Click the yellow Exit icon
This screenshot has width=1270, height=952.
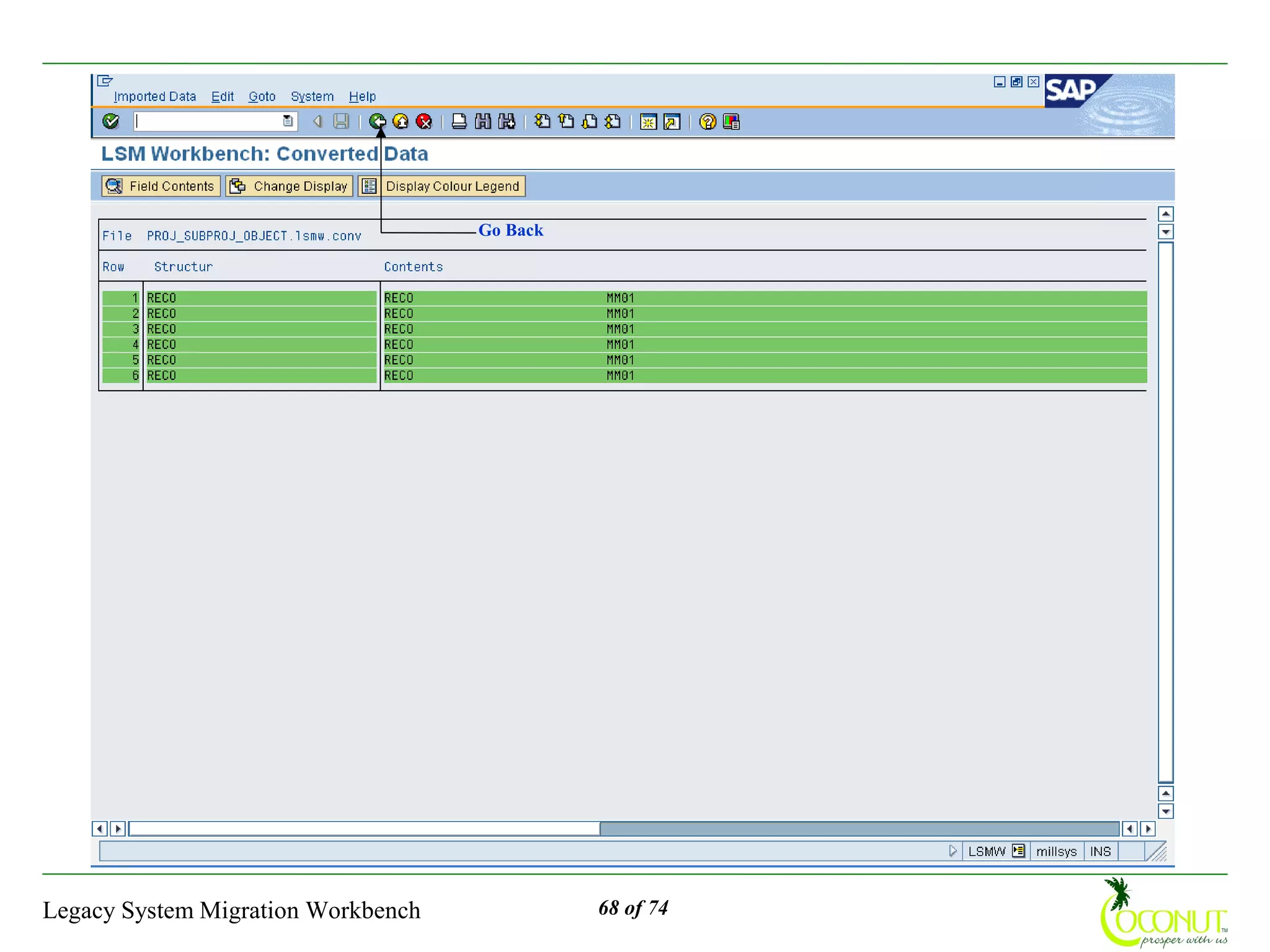coord(401,121)
